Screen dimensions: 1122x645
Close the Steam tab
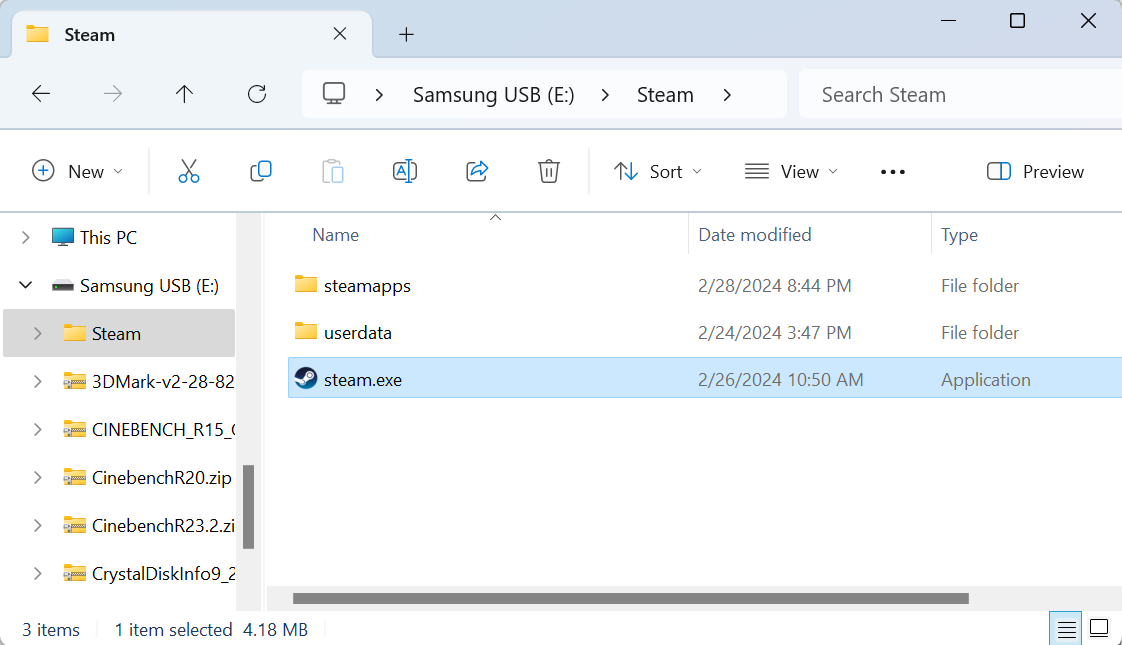340,34
